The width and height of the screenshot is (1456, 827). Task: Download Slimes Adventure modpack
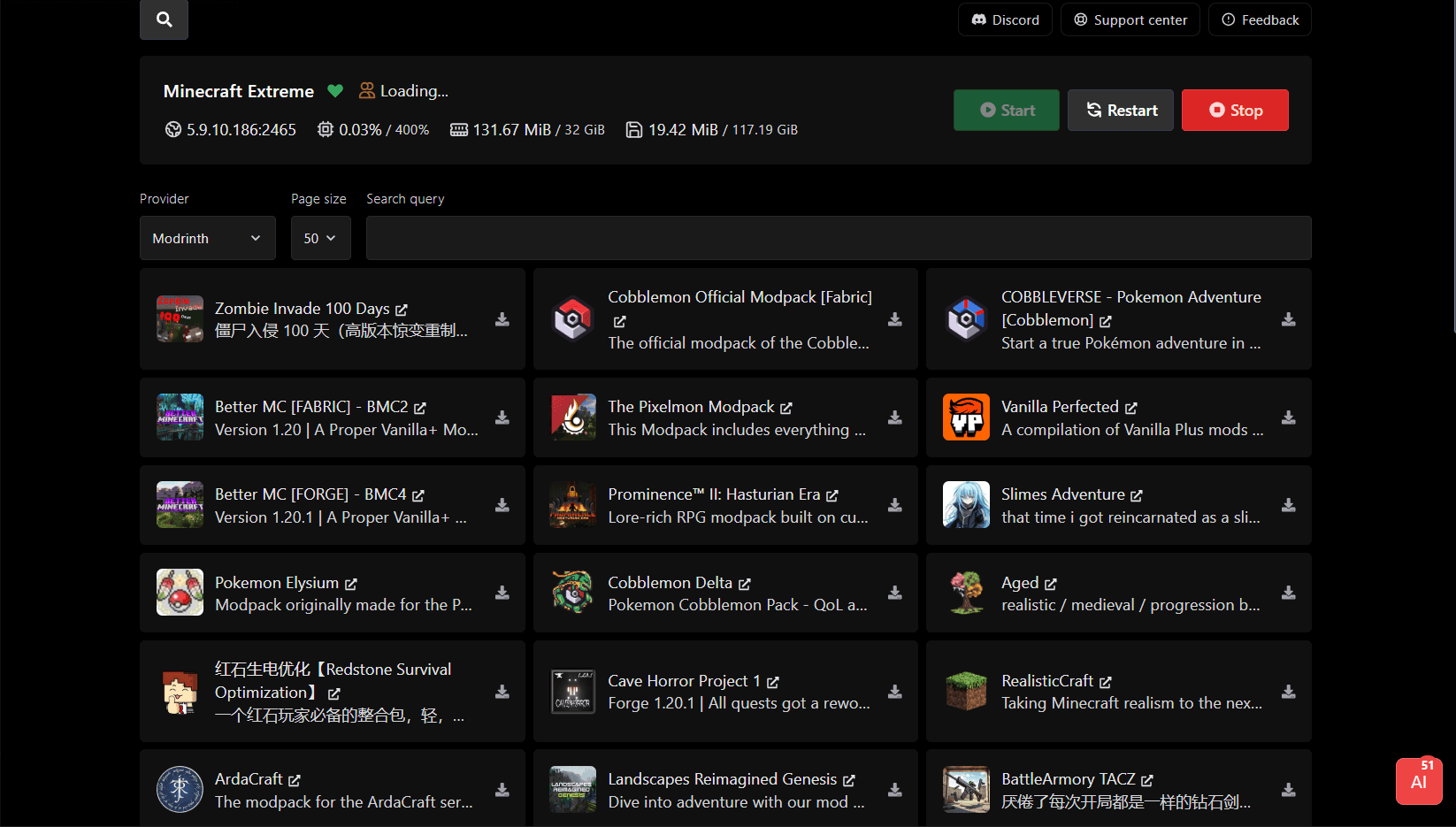click(x=1289, y=505)
